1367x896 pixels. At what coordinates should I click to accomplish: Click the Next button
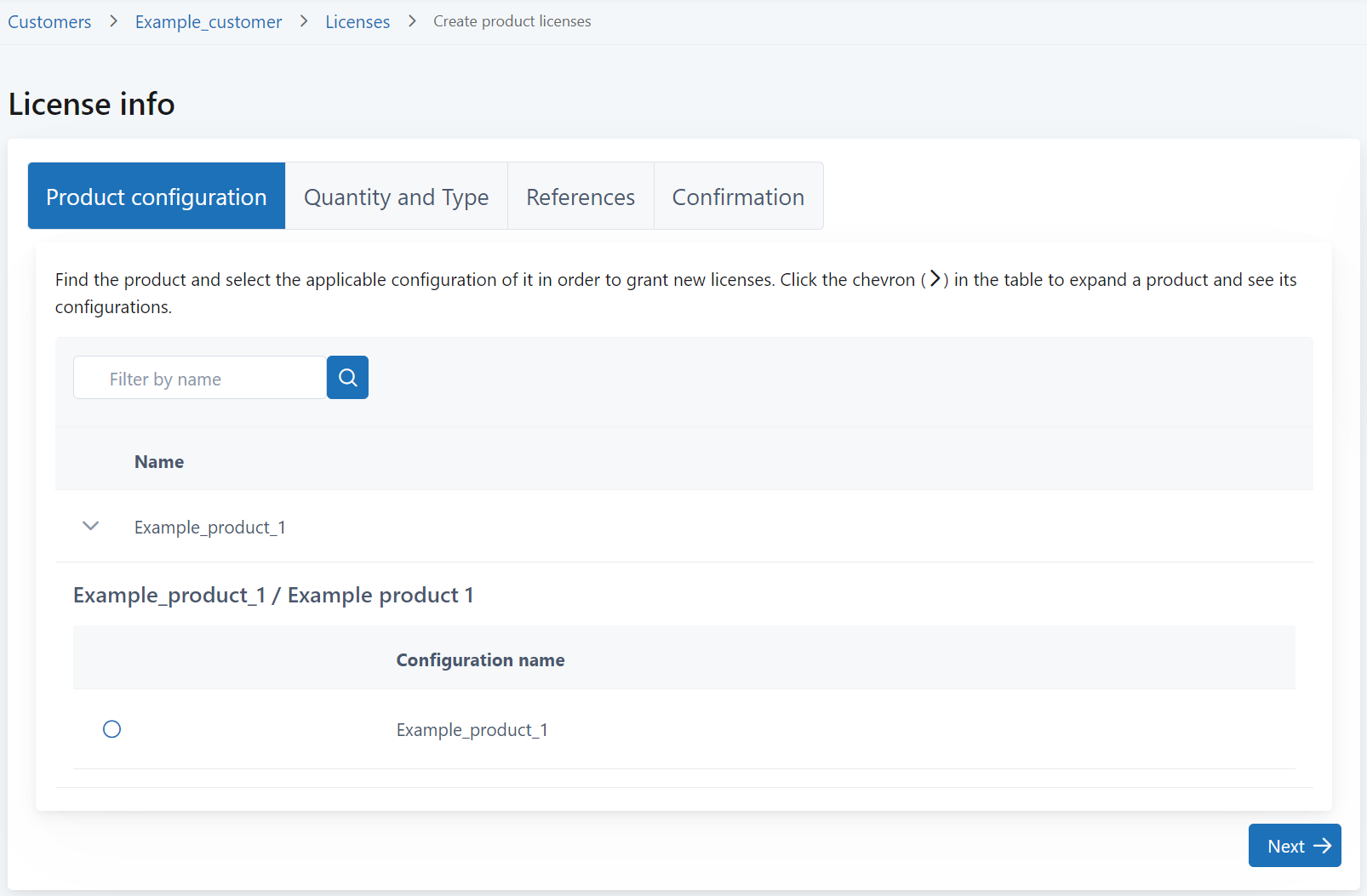click(1295, 846)
